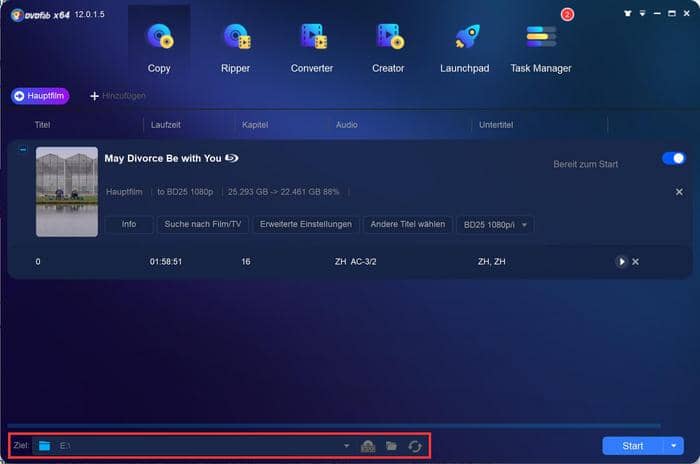
Task: Click the chapter count 16
Action: 246,262
